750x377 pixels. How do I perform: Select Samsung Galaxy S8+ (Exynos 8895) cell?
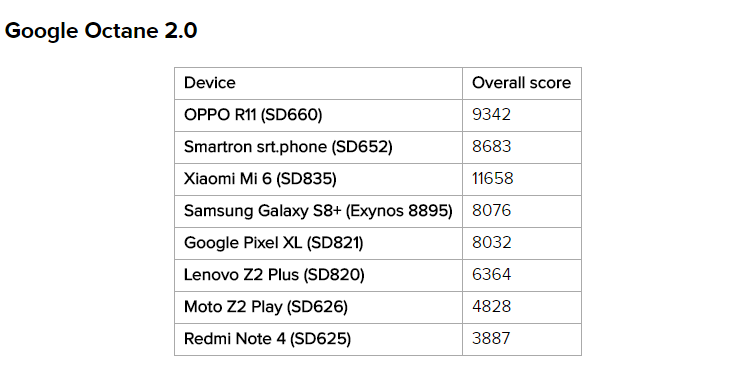tap(319, 211)
